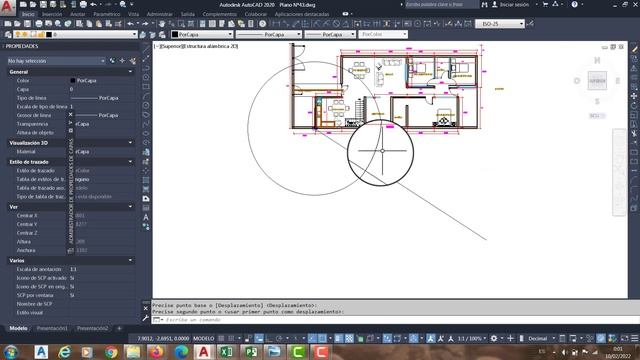
Task: Toggle lineweight display in status bar
Action: tap(339, 338)
